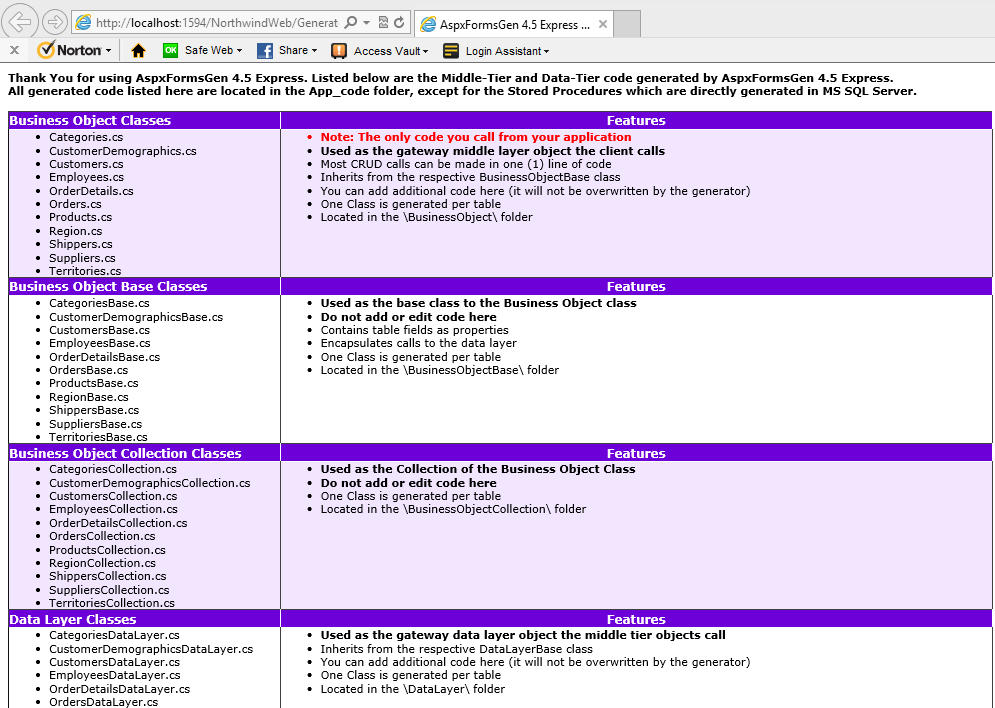Click CategoriesCollection.cs in the list

click(x=113, y=469)
